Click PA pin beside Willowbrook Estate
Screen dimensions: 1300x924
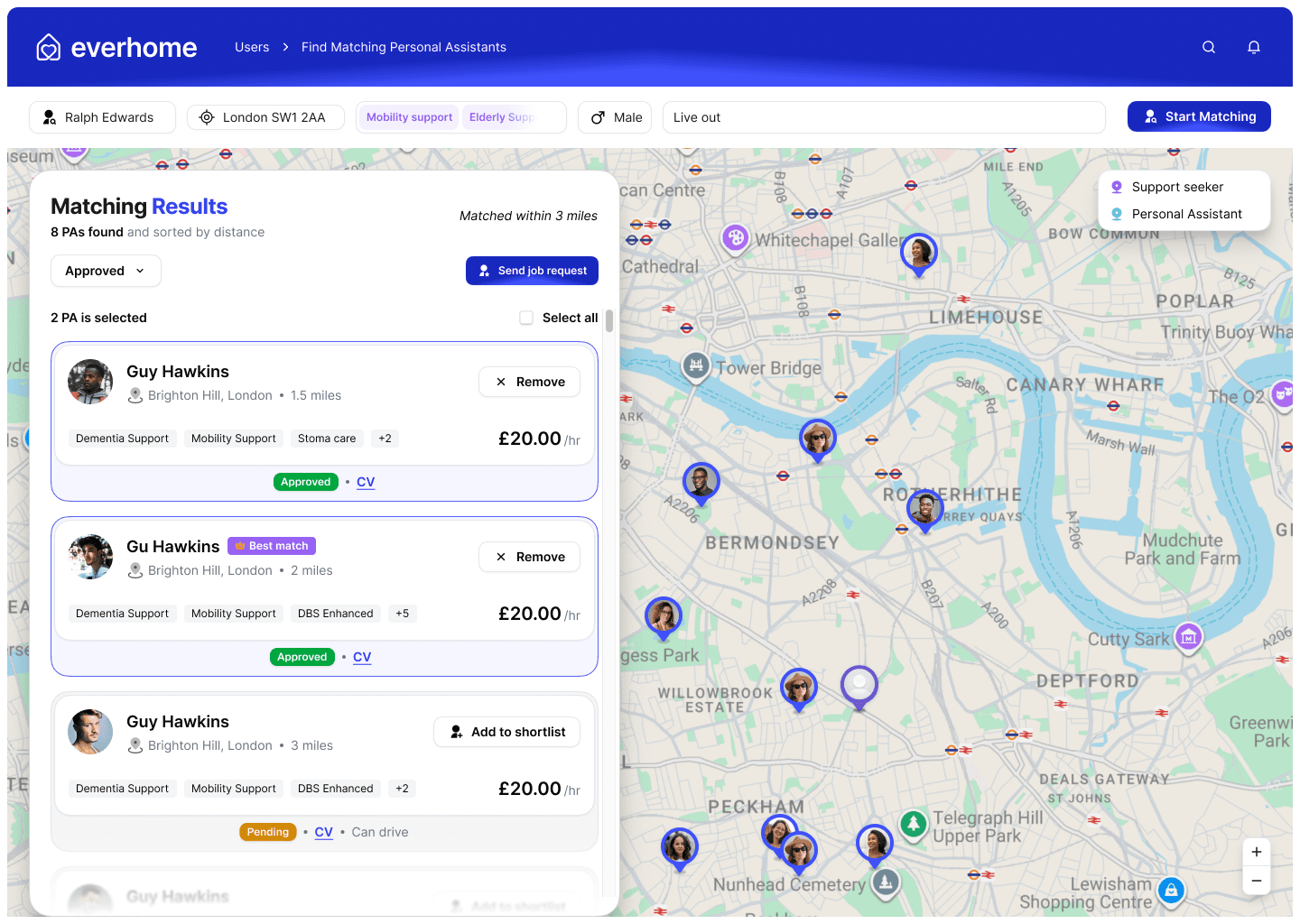pos(799,689)
